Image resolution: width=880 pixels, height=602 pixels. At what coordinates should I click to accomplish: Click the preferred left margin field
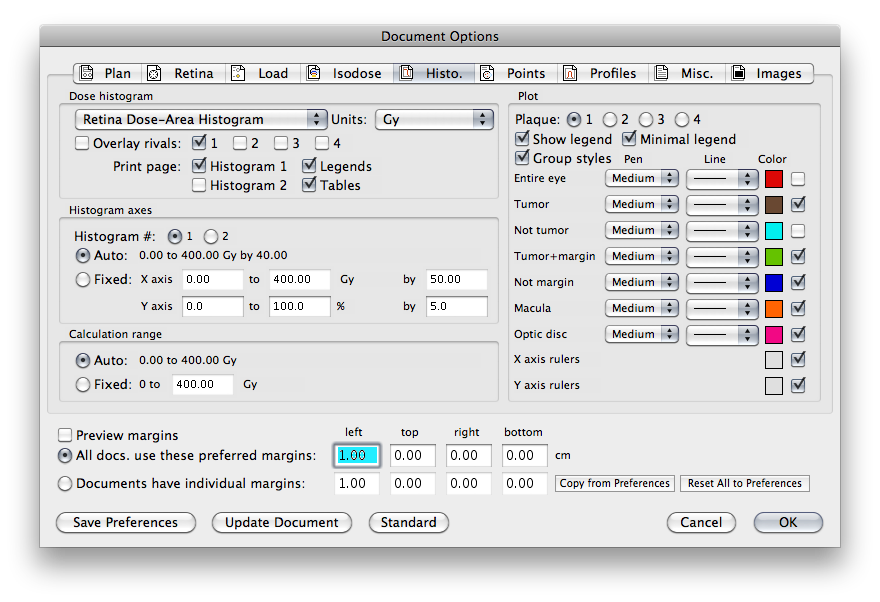coord(357,455)
